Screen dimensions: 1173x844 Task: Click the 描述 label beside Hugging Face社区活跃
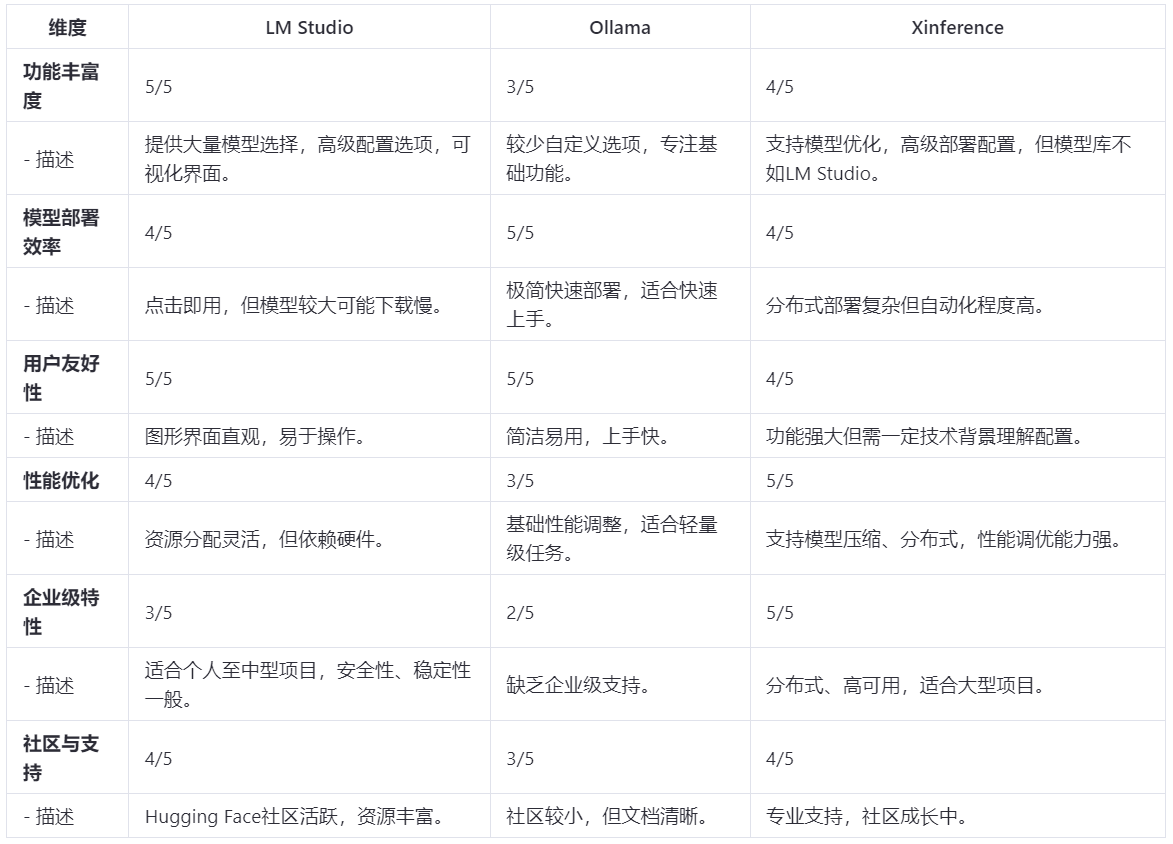pyautogui.click(x=49, y=816)
